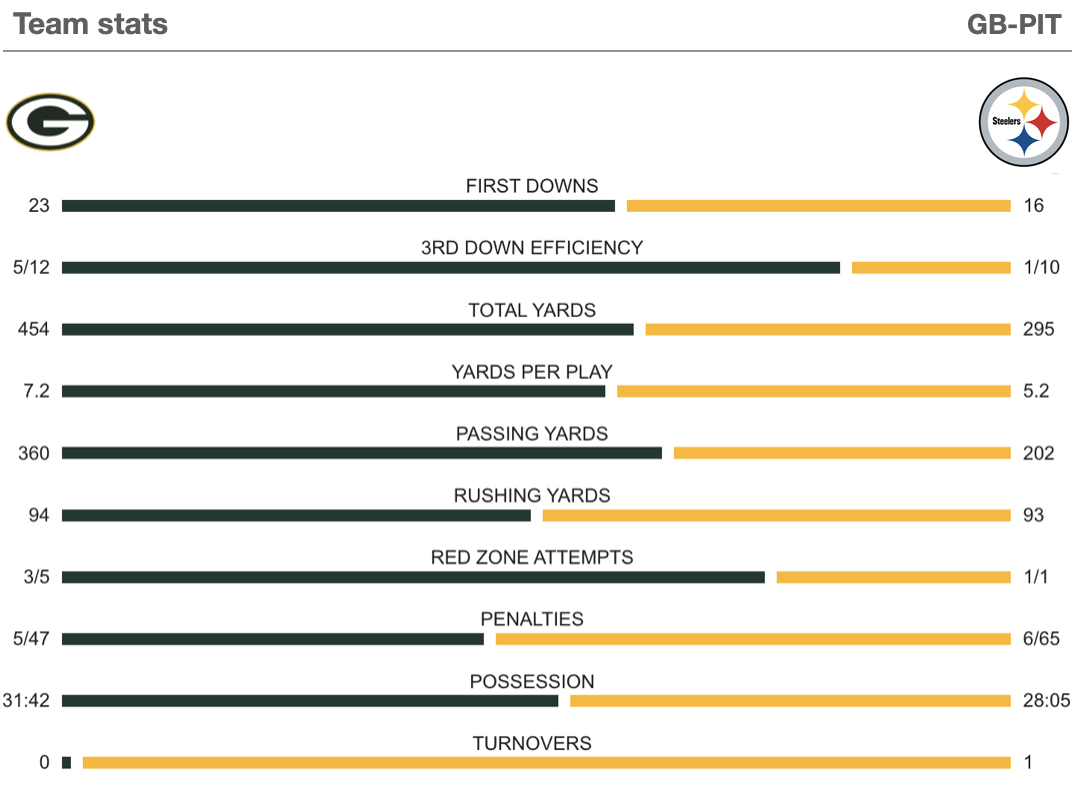Click the green PASSING YARDS bar
Viewport: 1078px width, 790px height.
tap(361, 453)
